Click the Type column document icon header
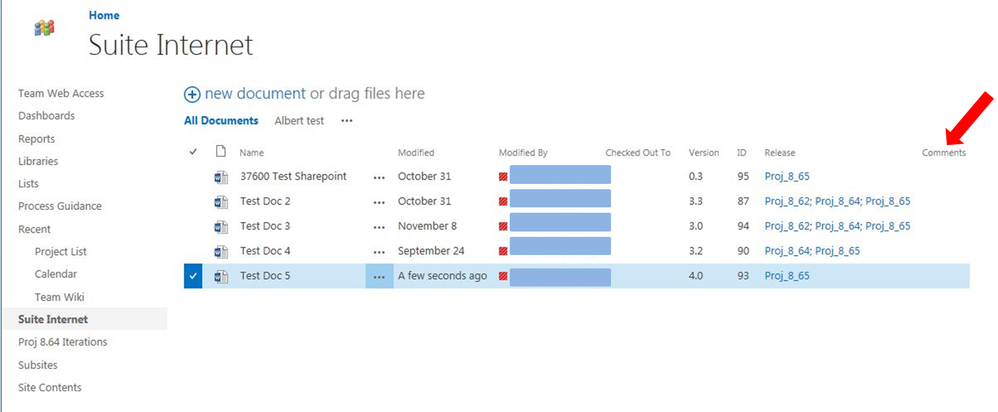 click(221, 152)
